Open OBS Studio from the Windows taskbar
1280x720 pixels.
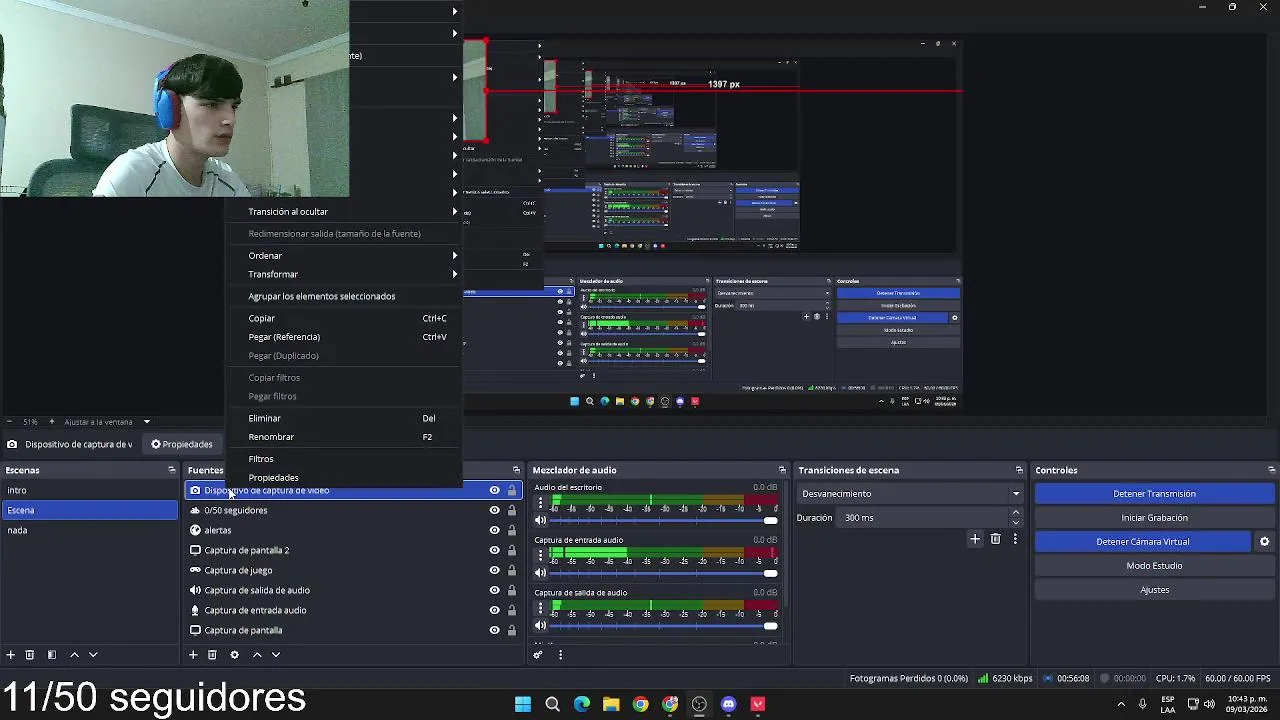(x=699, y=704)
